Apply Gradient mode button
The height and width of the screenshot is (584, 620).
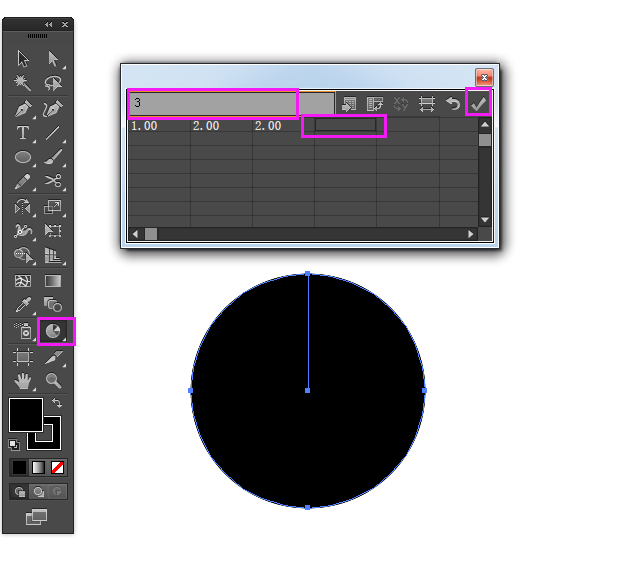(38, 468)
